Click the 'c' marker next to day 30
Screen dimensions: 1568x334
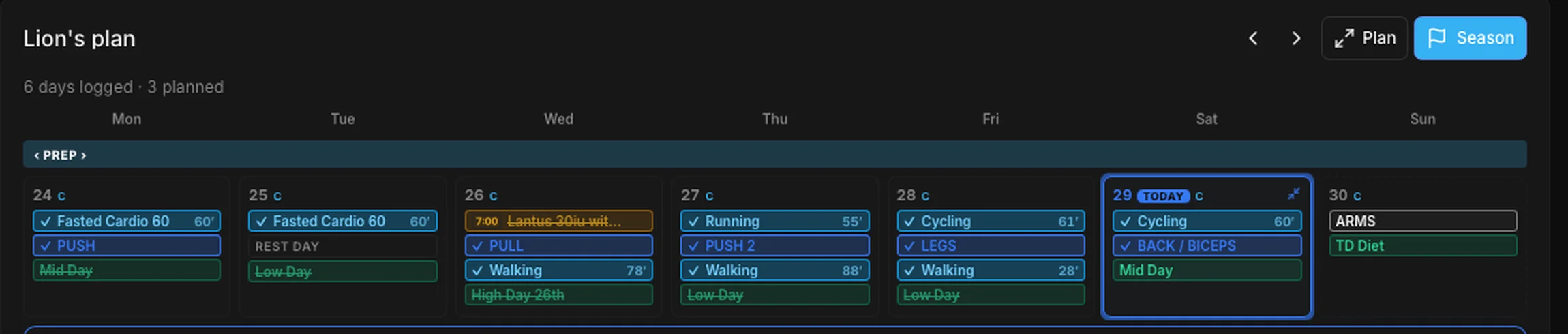pyautogui.click(x=1357, y=196)
